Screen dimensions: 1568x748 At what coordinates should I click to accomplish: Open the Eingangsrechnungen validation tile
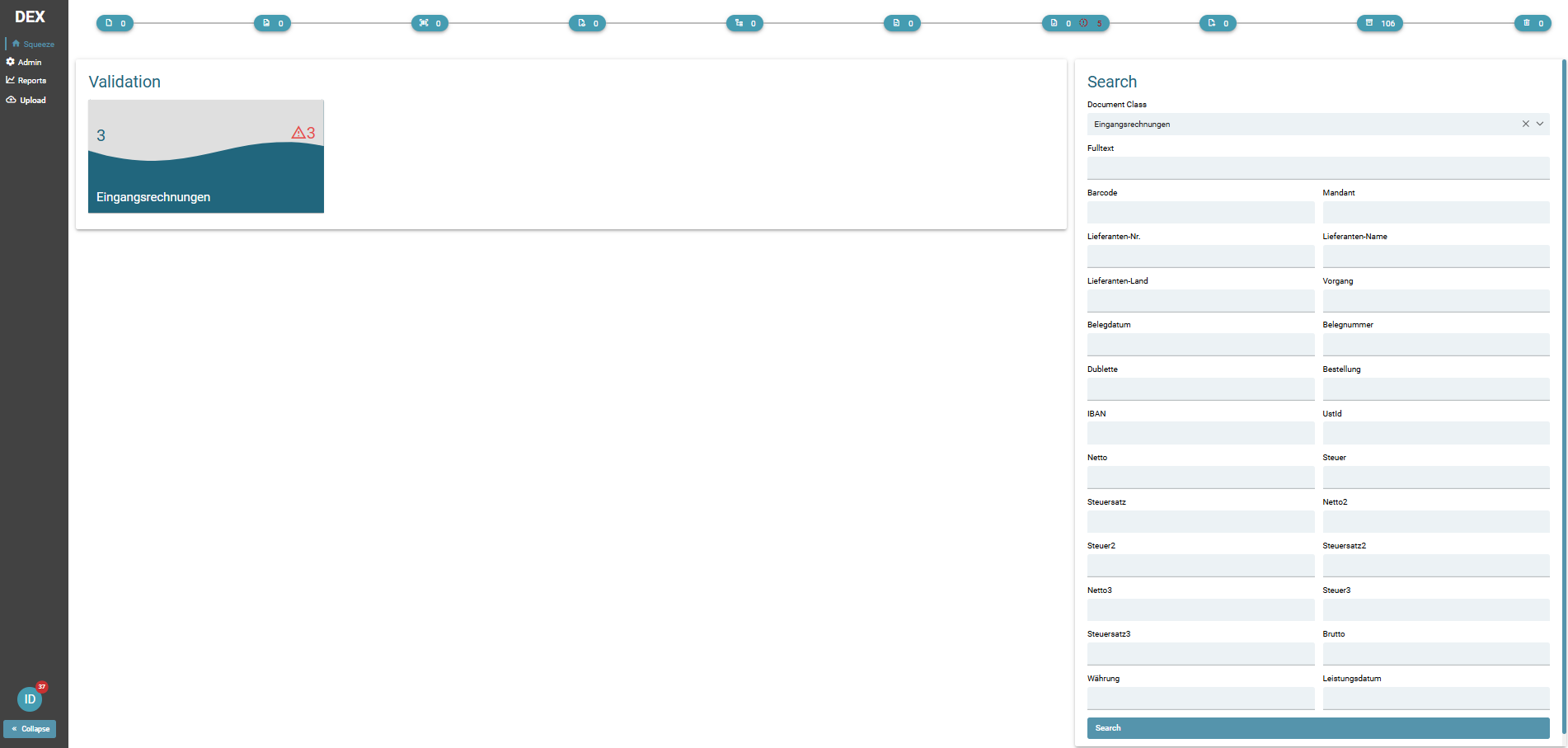205,157
